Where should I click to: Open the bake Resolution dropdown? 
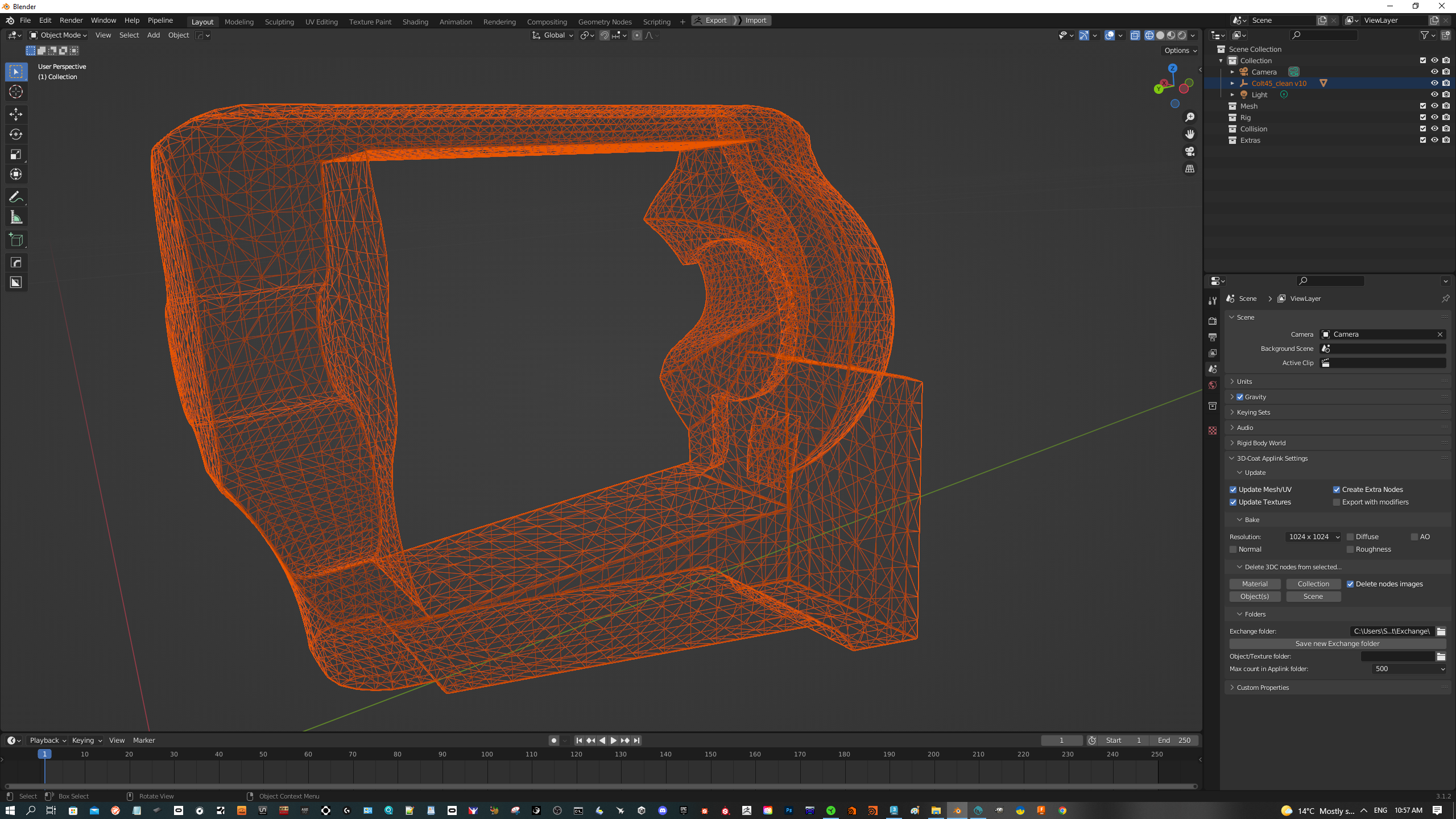click(1313, 536)
